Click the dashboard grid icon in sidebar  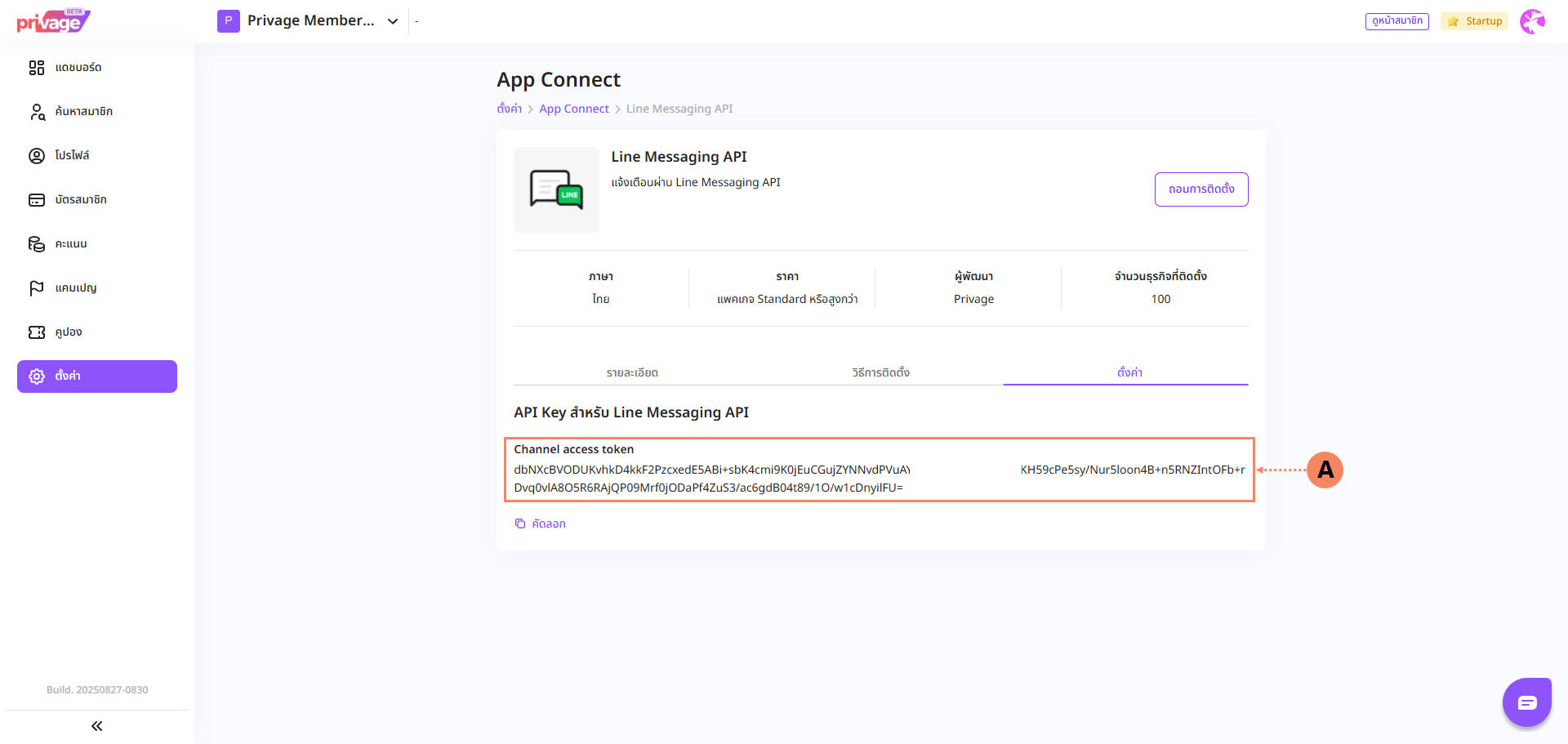tap(37, 68)
